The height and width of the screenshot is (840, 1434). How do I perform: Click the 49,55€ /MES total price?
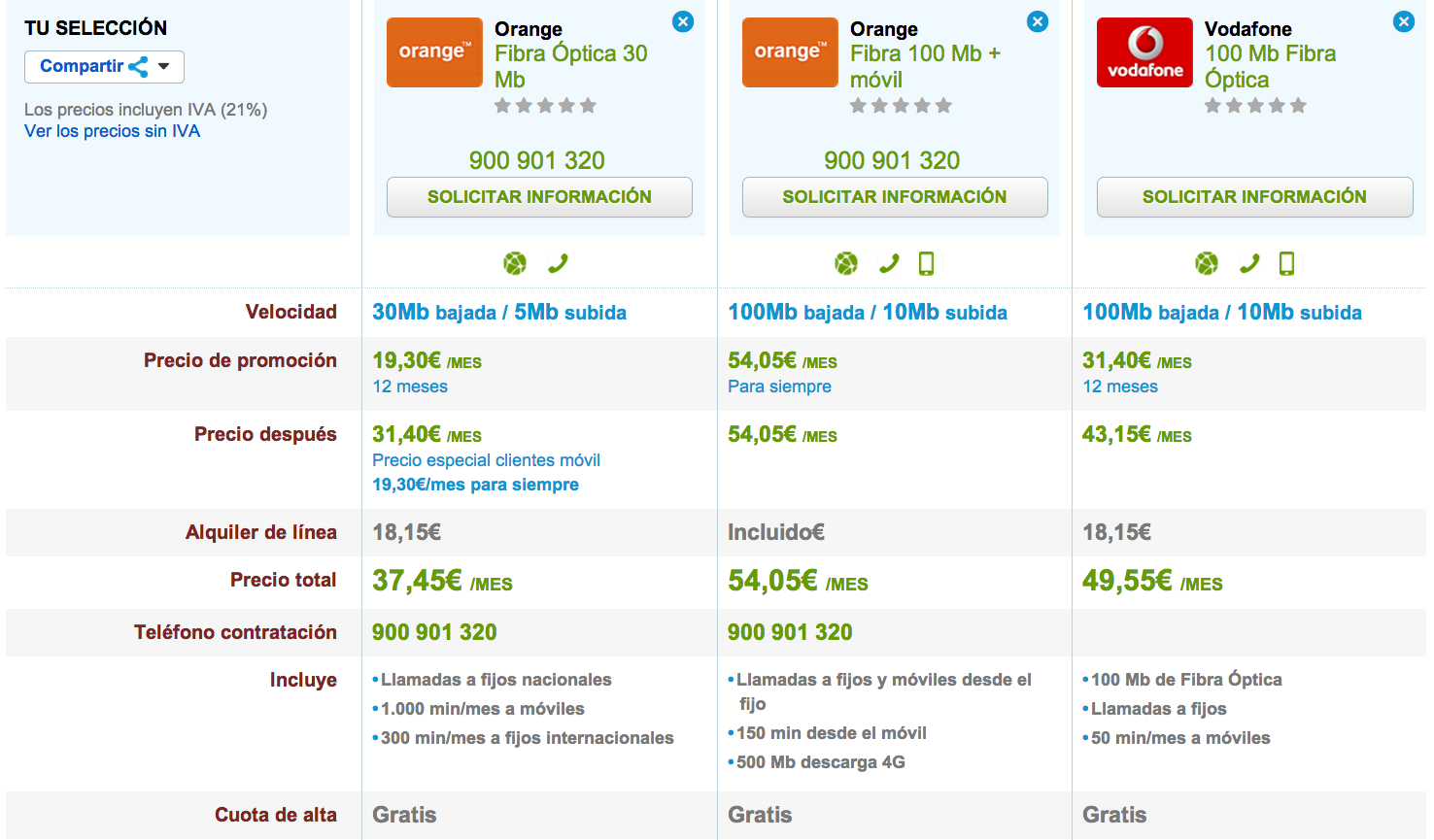tap(1153, 581)
